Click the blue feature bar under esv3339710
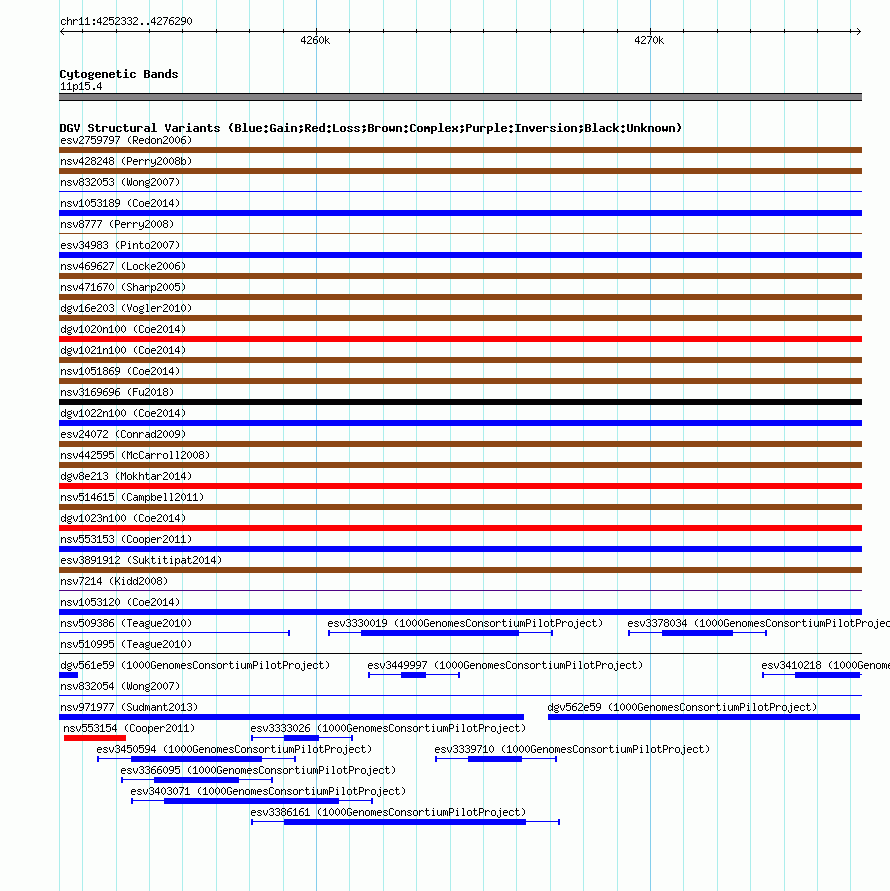Viewport: 890px width, 891px height. click(494, 759)
